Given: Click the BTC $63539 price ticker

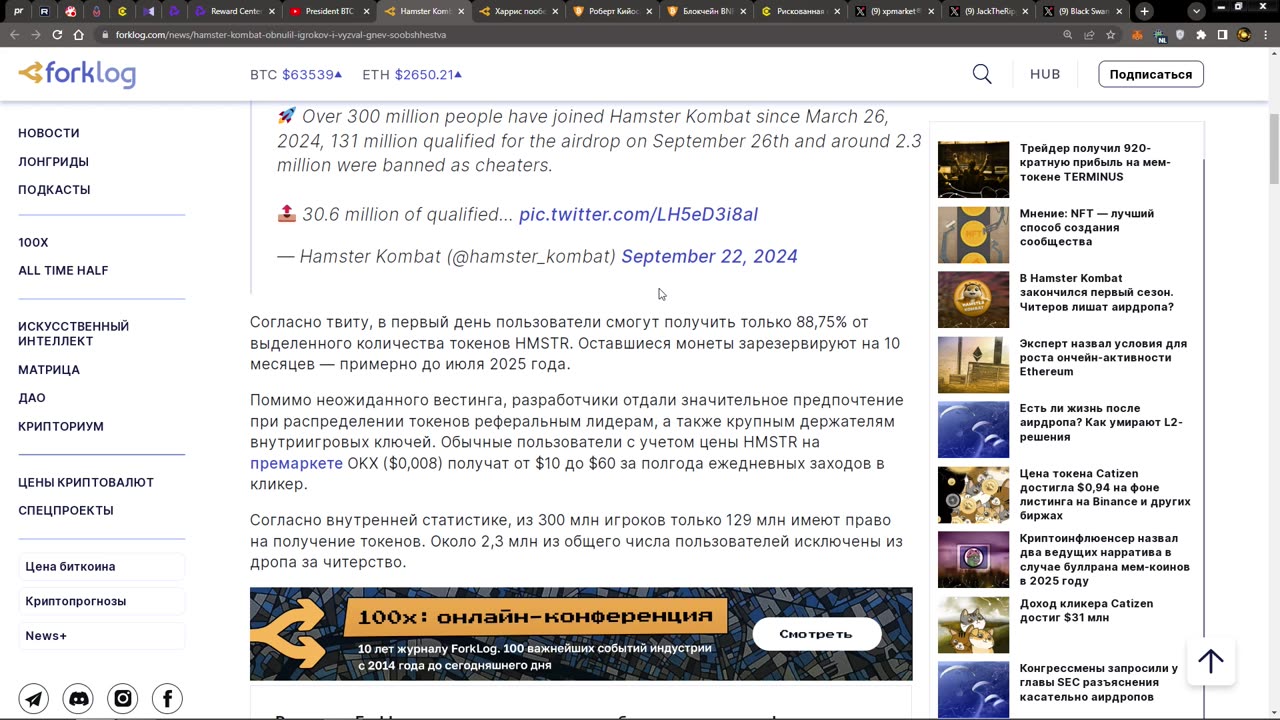Looking at the screenshot, I should pyautogui.click(x=296, y=74).
